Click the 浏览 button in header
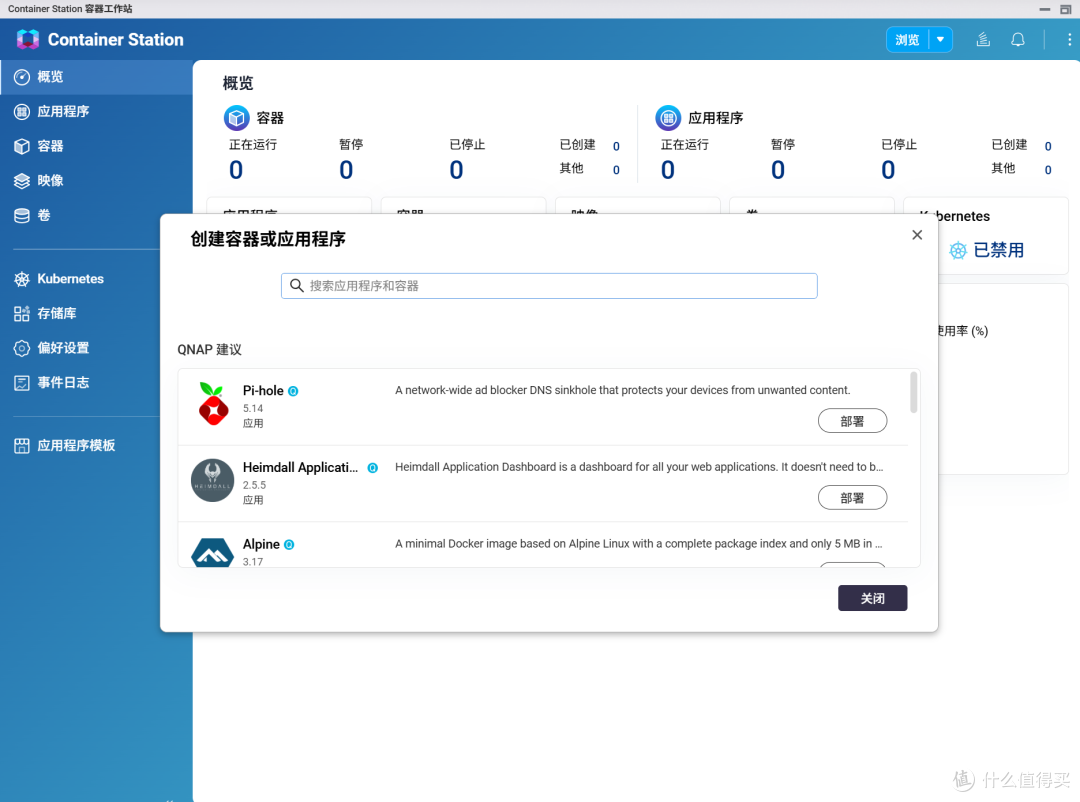Screen dimensions: 1080x802 click(907, 40)
